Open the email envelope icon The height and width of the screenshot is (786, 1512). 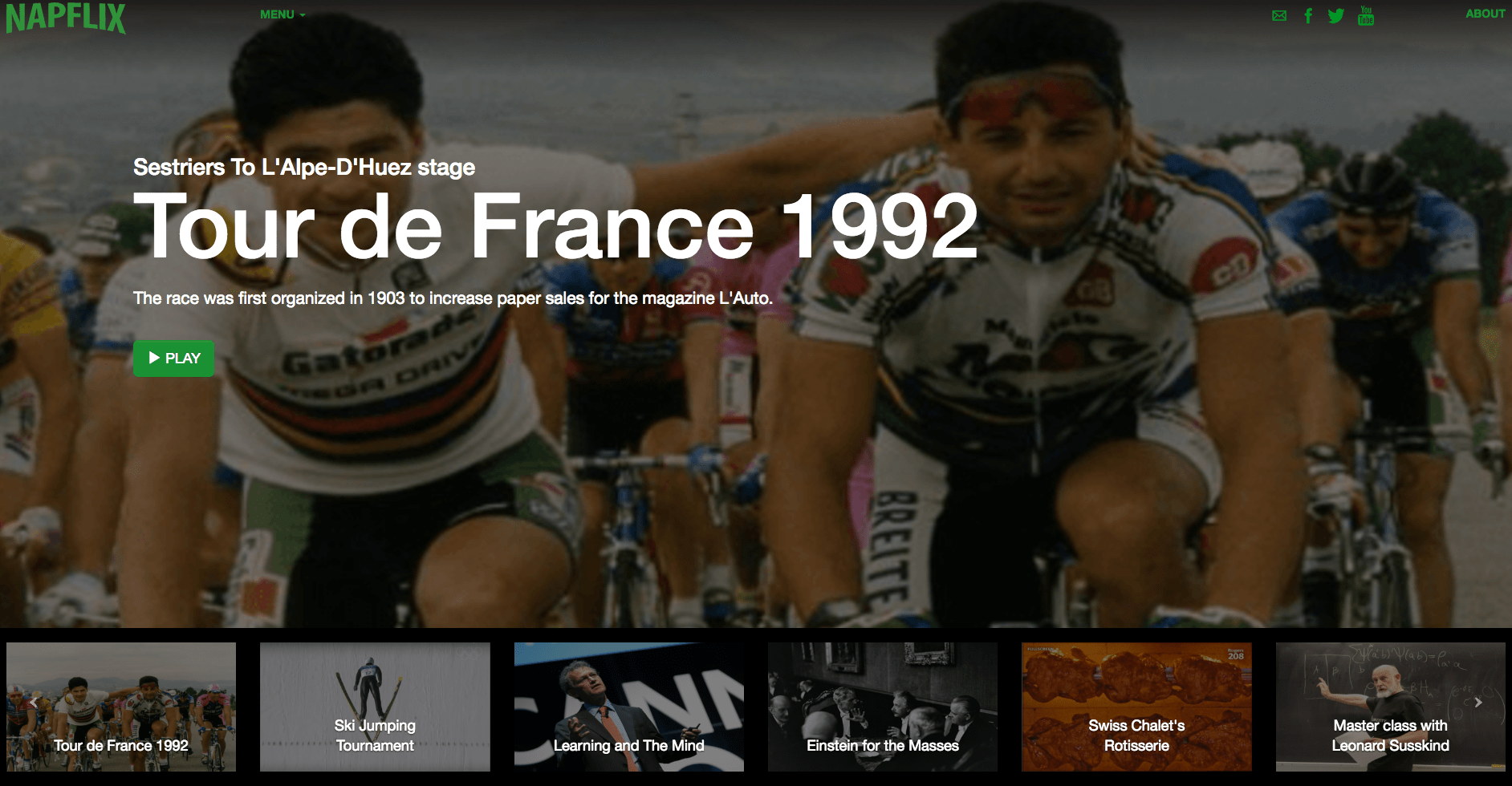(1279, 16)
